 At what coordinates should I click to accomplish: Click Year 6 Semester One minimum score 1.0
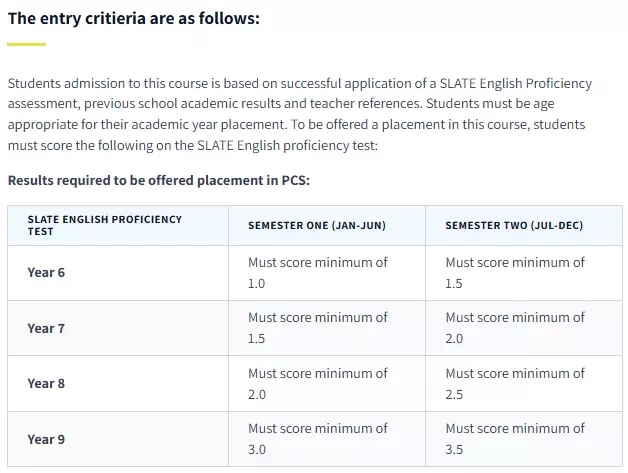point(318,273)
